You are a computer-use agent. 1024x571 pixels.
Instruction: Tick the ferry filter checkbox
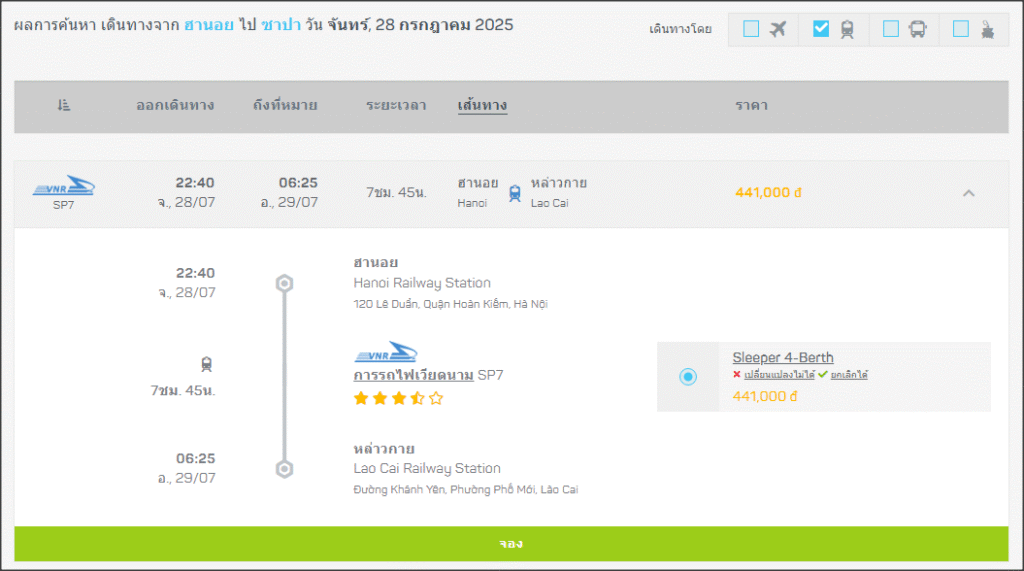961,29
